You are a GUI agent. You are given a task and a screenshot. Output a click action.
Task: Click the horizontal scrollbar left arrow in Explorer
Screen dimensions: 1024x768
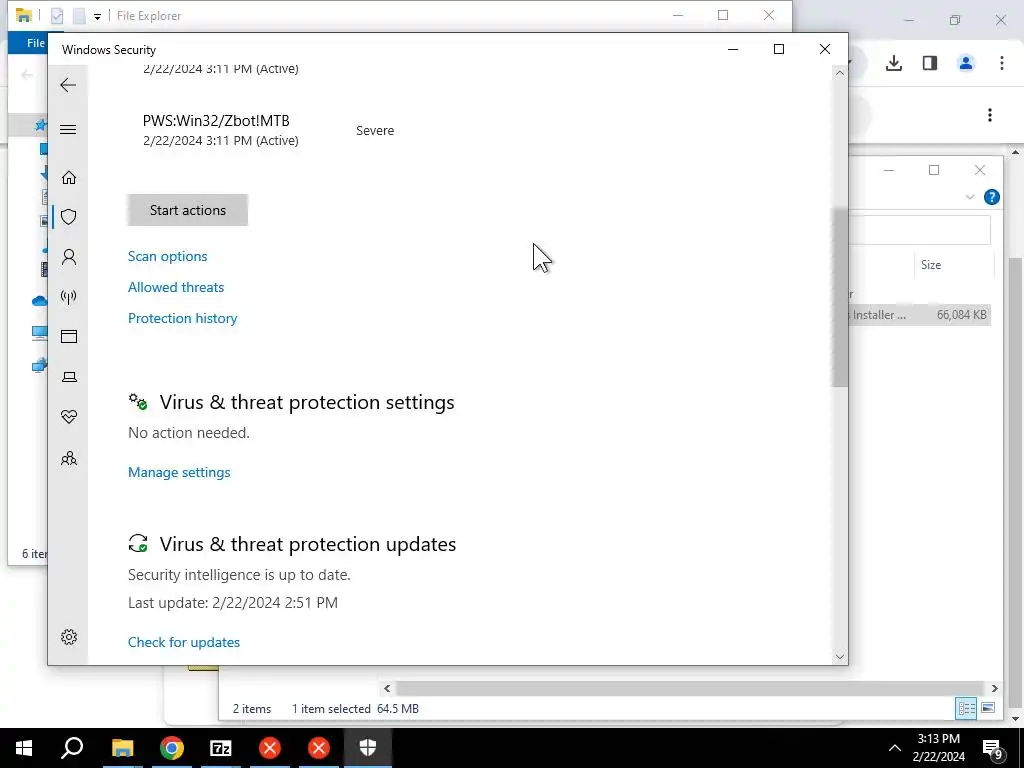coord(387,688)
